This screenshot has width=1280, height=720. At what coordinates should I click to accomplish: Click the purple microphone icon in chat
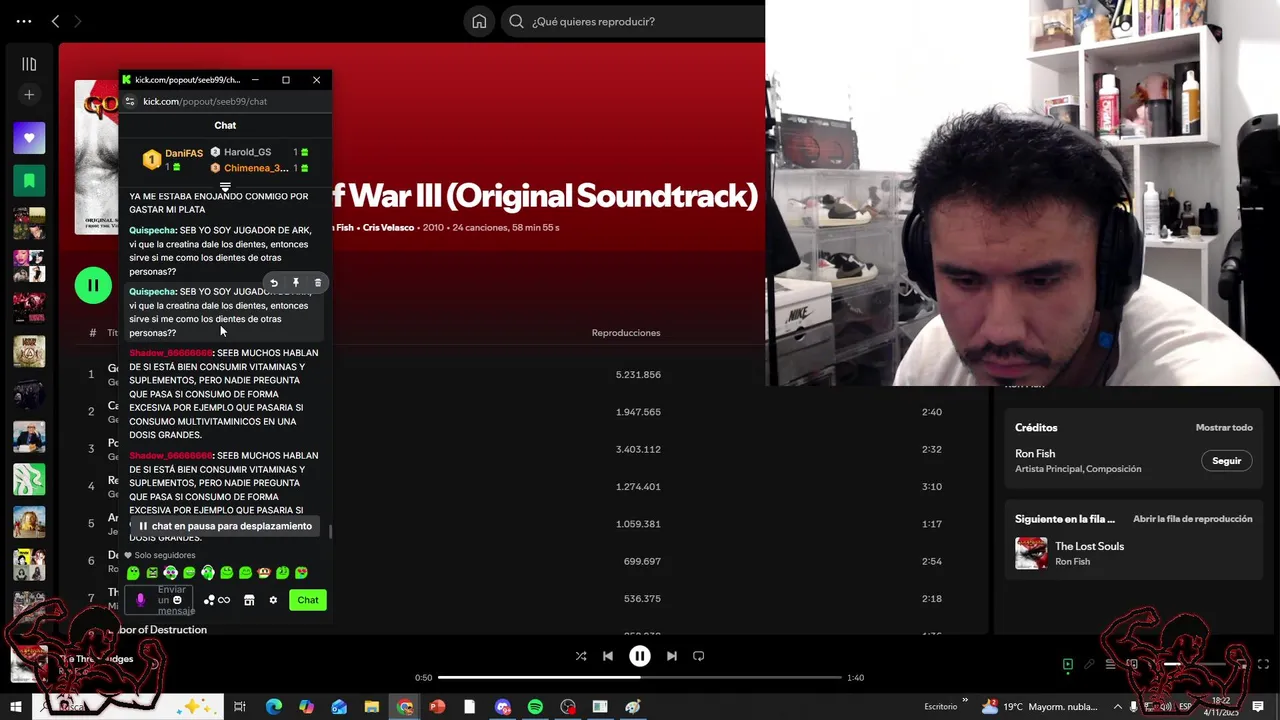click(140, 600)
